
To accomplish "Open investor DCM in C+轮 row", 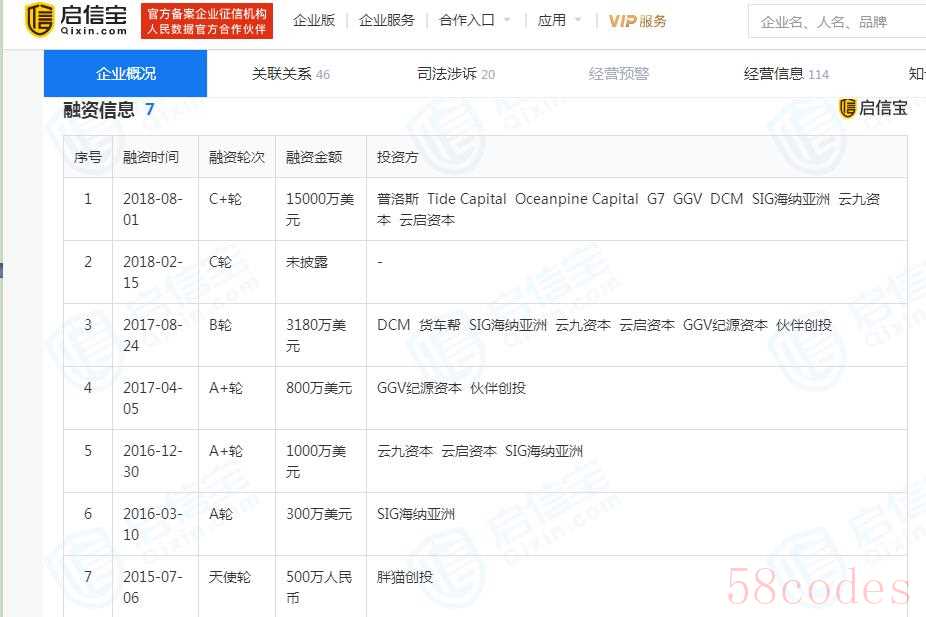I will pyautogui.click(x=726, y=199).
